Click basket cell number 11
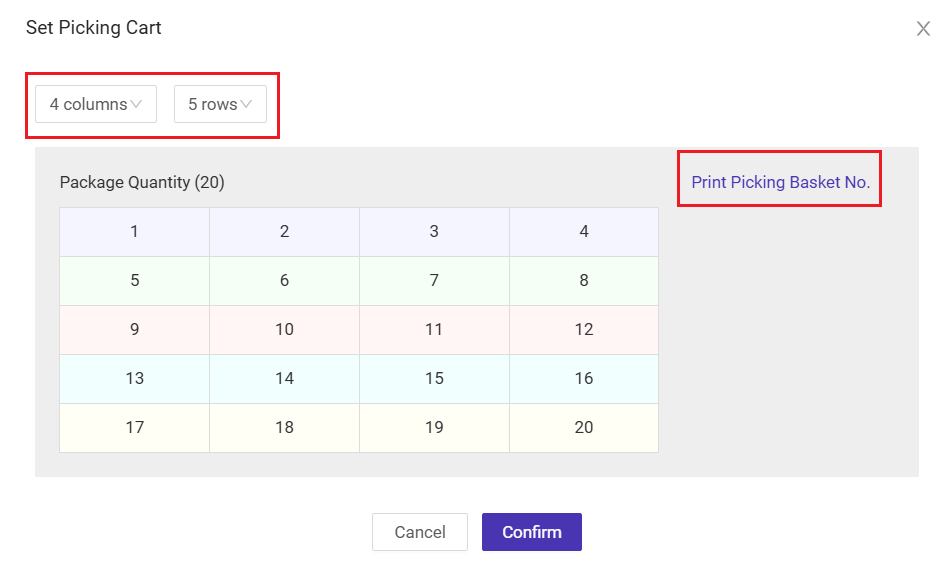The height and width of the screenshot is (572, 952). 434,330
